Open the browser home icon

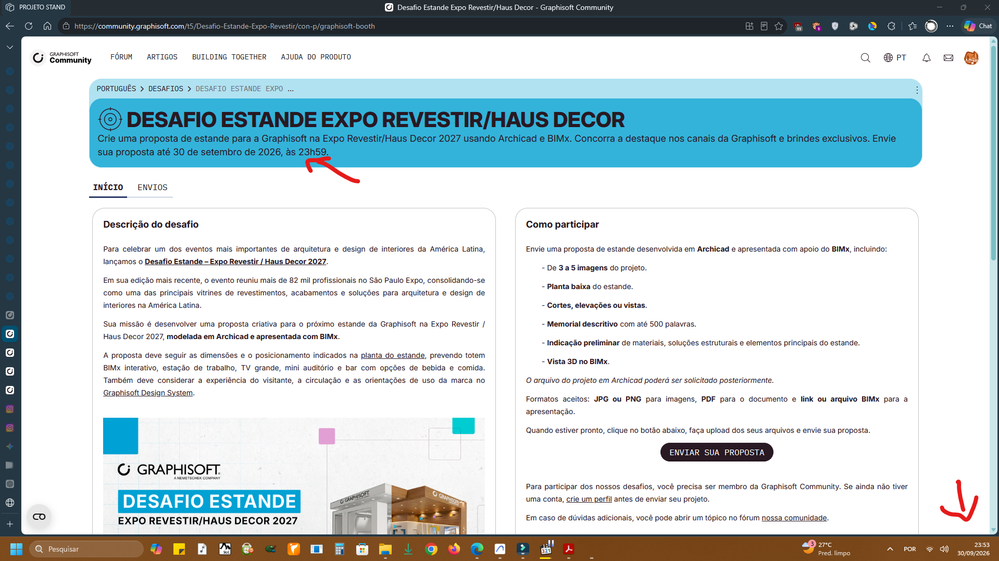pos(47,26)
